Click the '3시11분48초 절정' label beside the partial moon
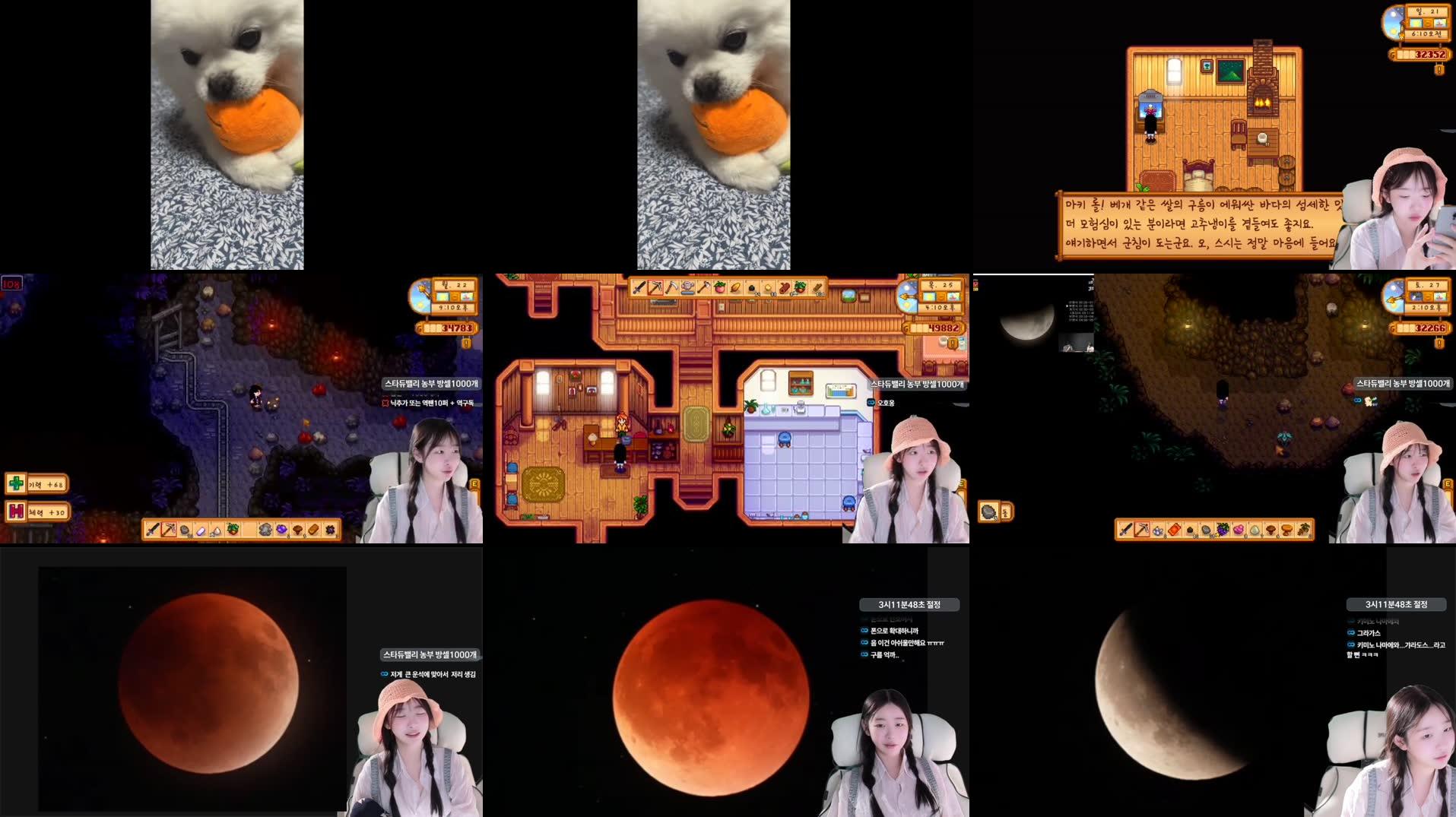Image resolution: width=1456 pixels, height=817 pixels. tap(1396, 605)
